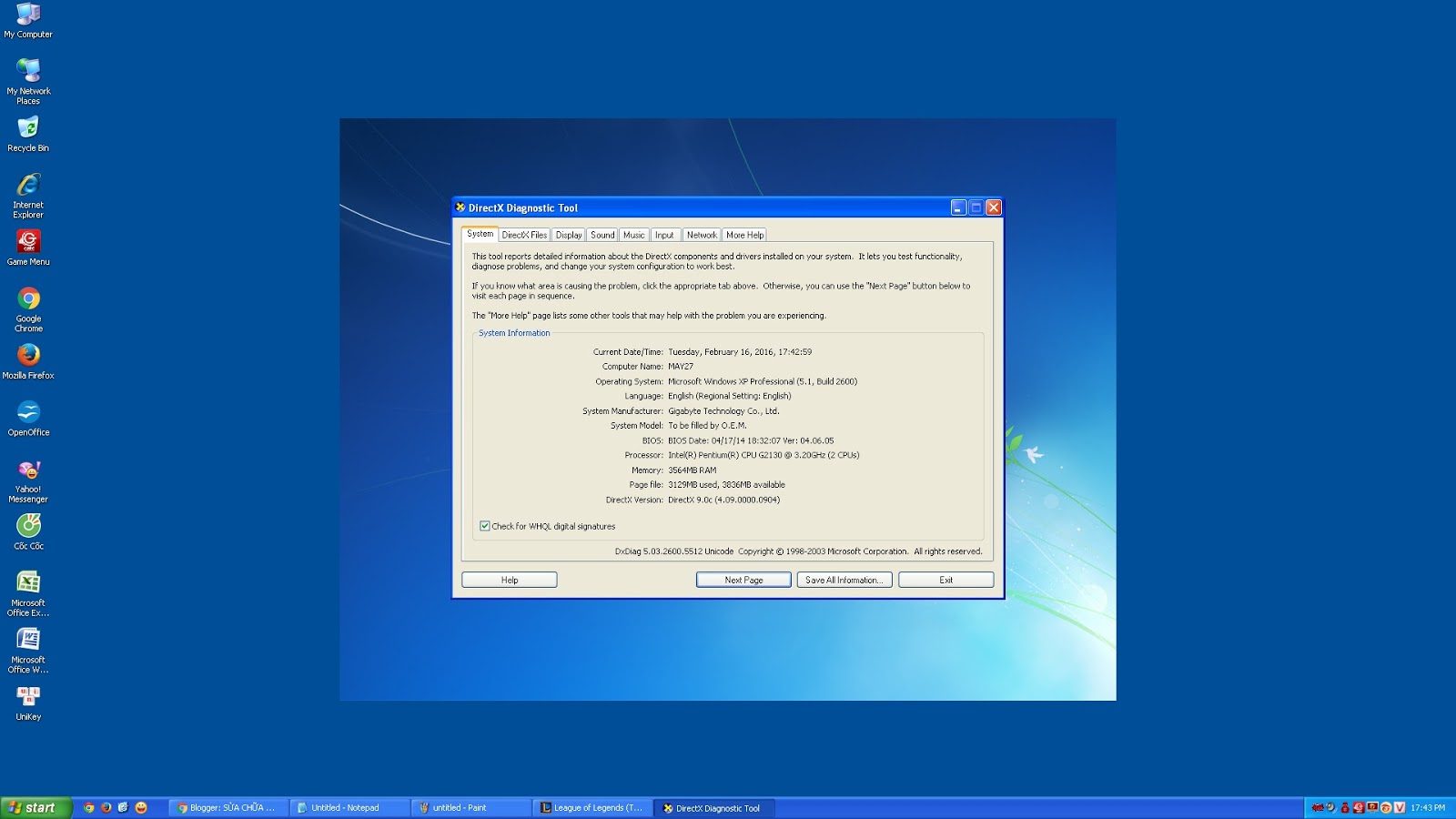Open the Game Menu desktop icon
1456x819 pixels.
point(28,248)
